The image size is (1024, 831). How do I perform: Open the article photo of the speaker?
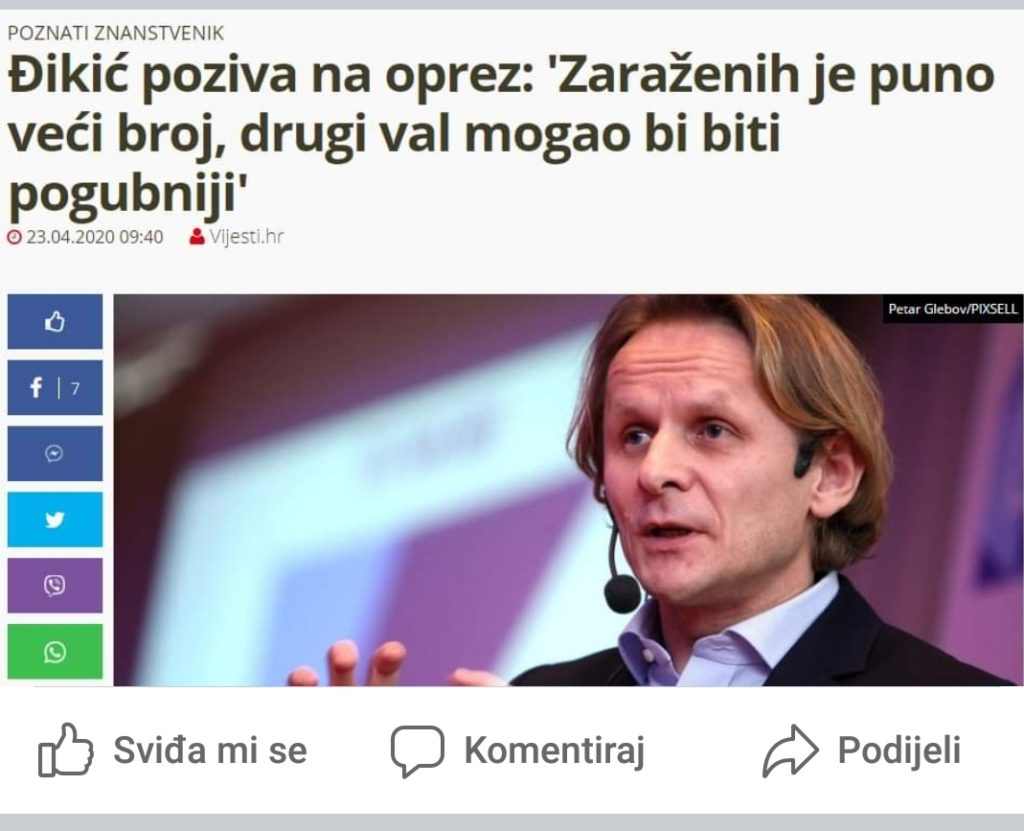(x=568, y=490)
